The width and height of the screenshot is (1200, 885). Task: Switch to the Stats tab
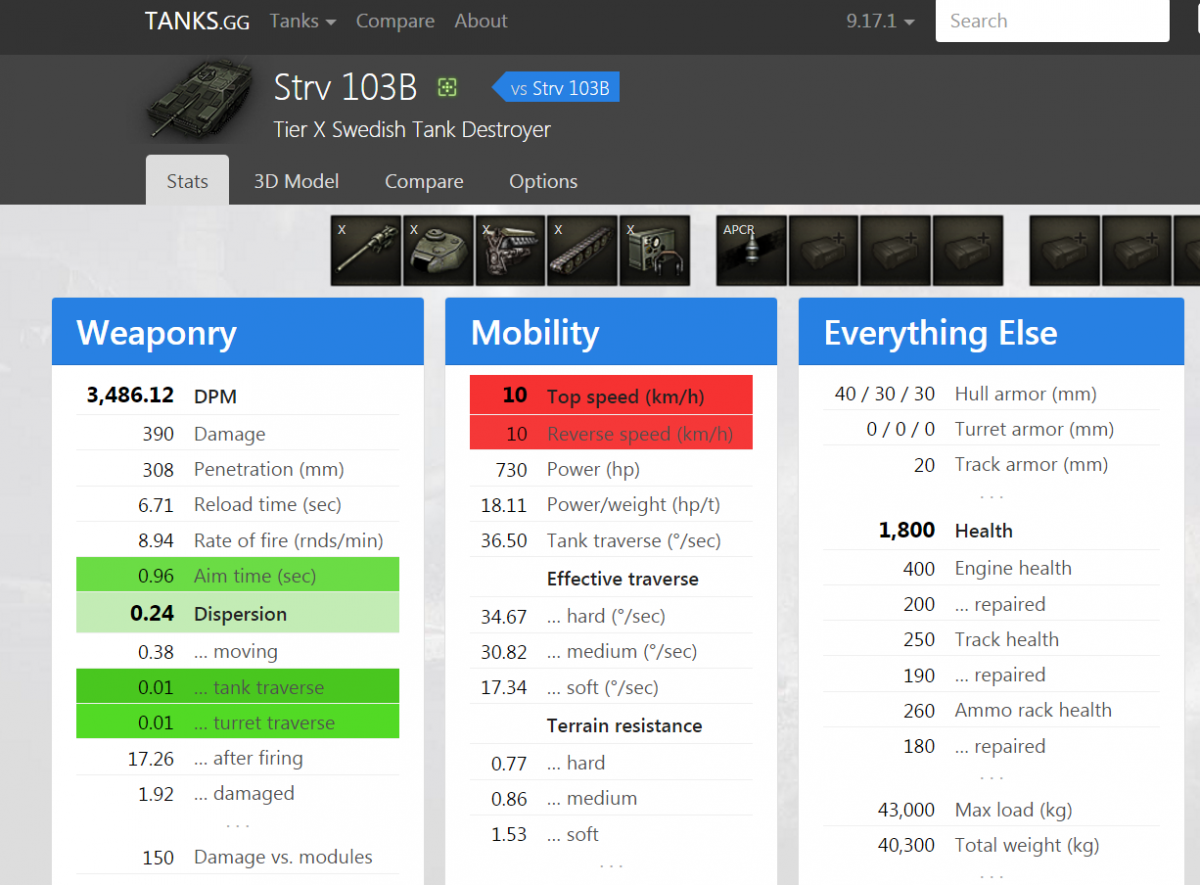click(x=187, y=181)
